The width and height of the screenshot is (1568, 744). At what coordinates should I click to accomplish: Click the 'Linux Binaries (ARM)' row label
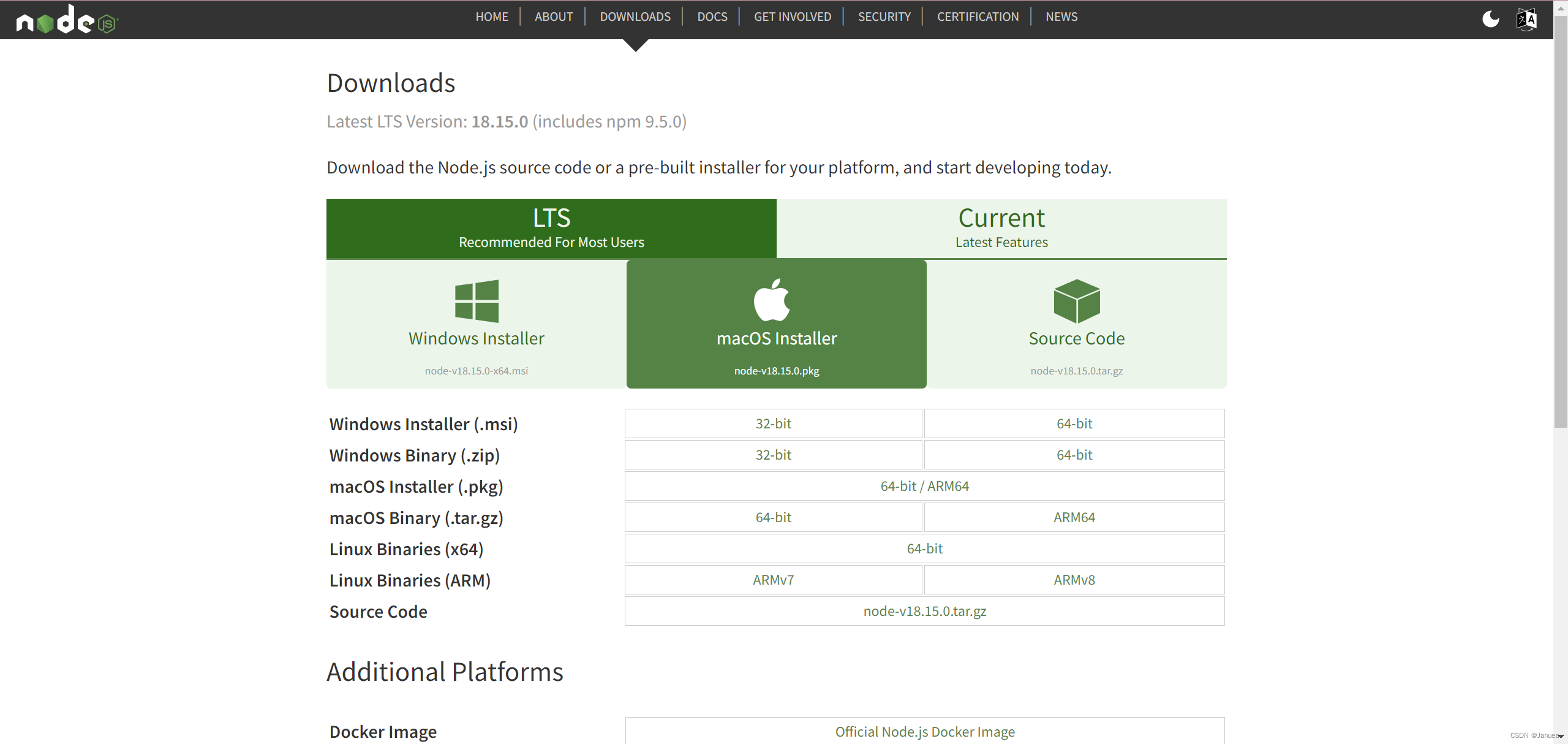tap(410, 580)
